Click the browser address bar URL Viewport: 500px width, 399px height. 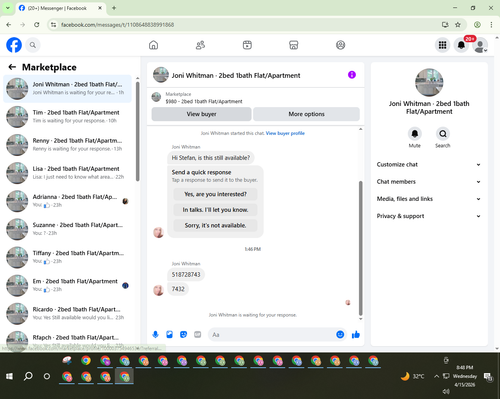[117, 25]
